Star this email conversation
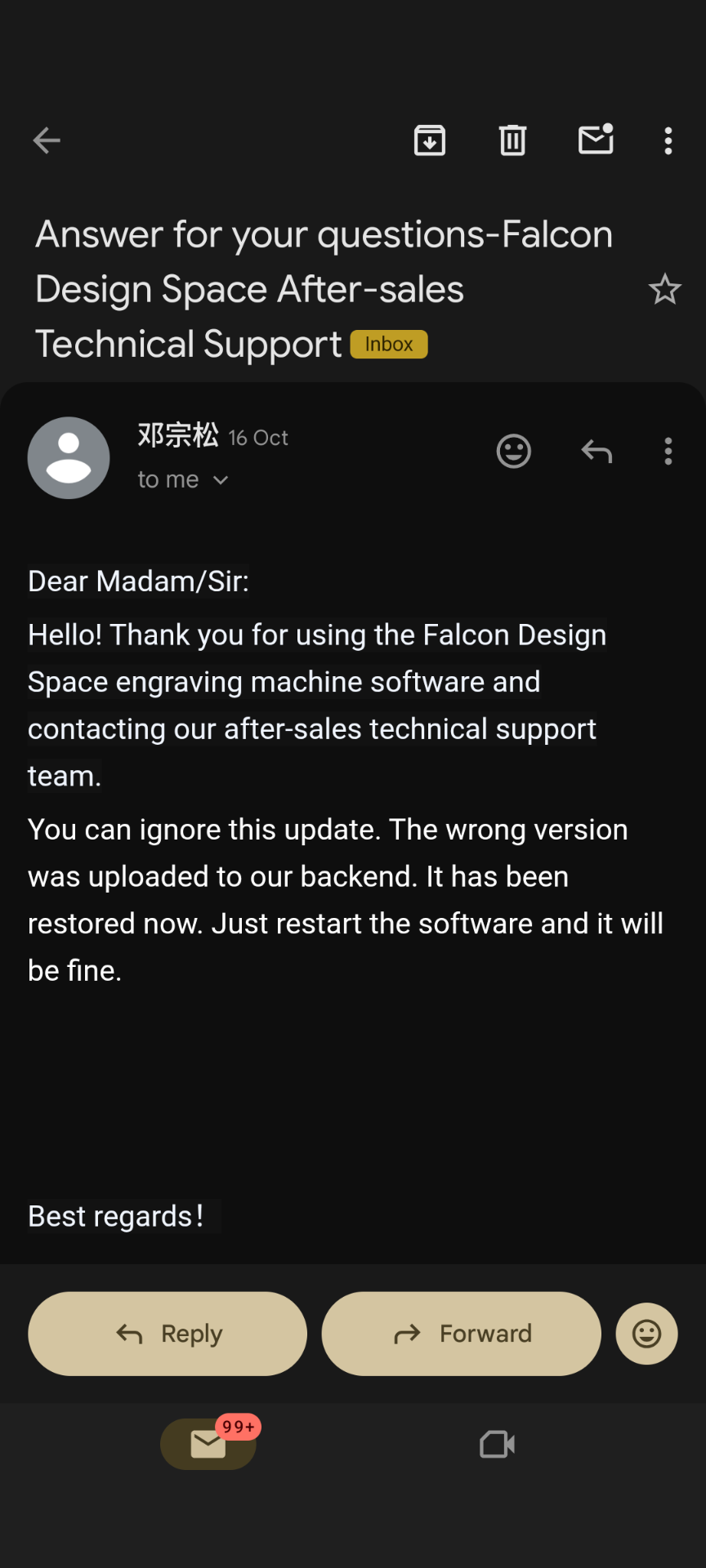The width and height of the screenshot is (706, 1568). point(664,289)
